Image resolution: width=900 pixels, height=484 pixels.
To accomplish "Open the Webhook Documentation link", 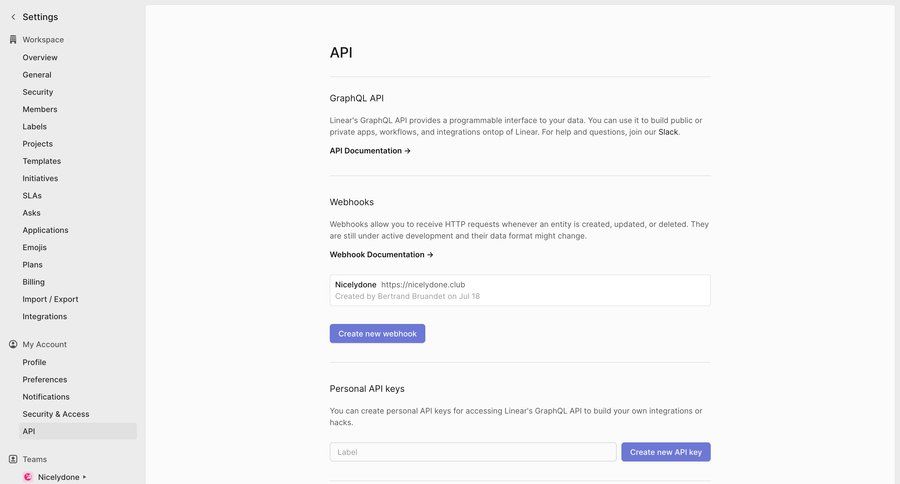I will [381, 254].
